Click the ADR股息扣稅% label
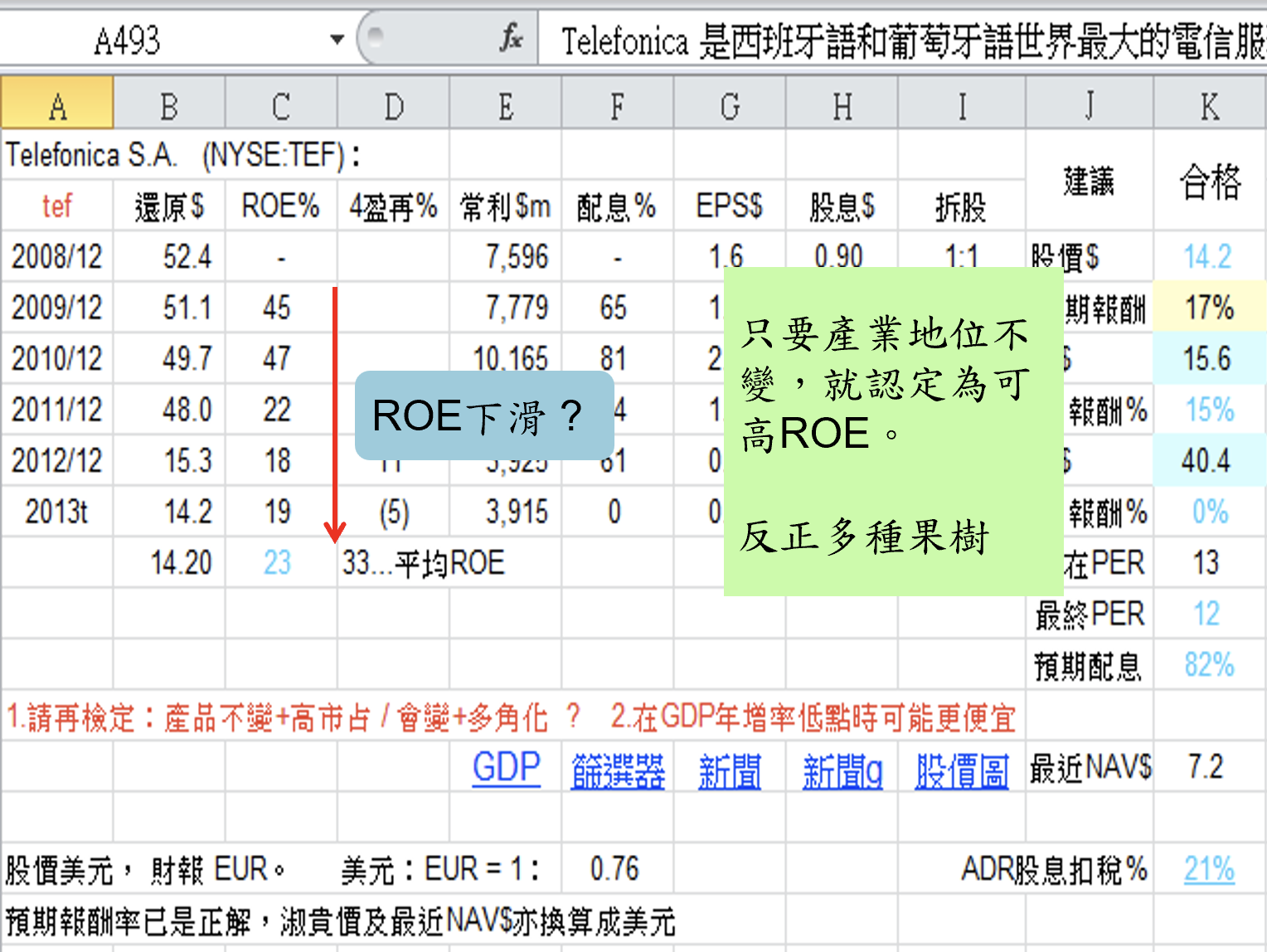Screen dimensions: 1267x952 tap(1054, 869)
